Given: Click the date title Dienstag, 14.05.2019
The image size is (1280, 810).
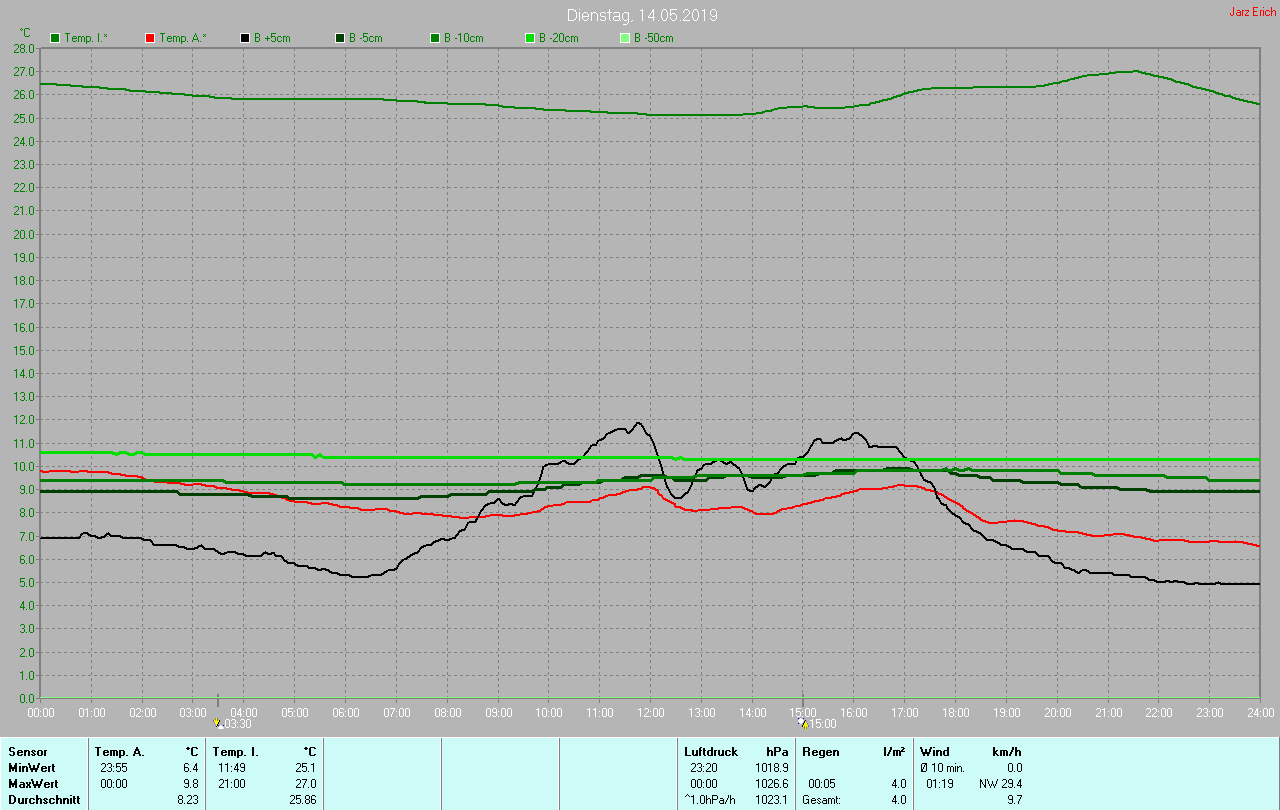Looking at the screenshot, I should [641, 15].
